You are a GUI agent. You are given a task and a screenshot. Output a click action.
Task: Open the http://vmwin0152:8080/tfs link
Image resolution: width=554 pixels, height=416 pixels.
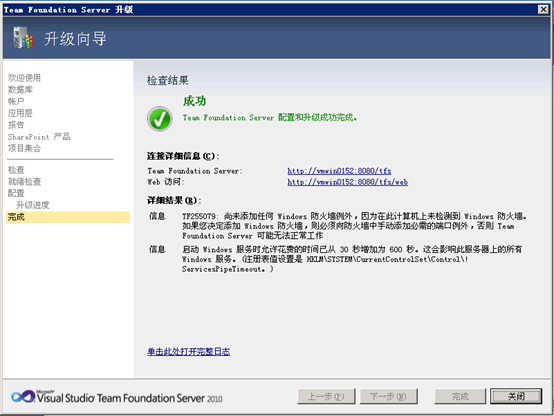(x=339, y=171)
